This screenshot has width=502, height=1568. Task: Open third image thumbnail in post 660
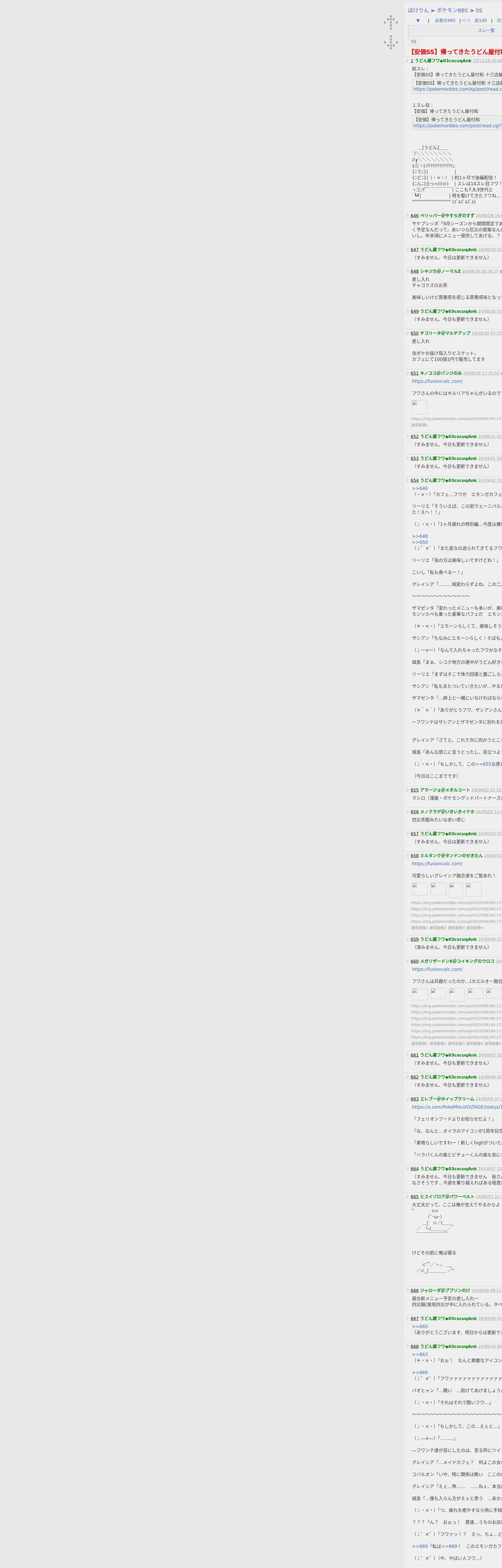457,994
